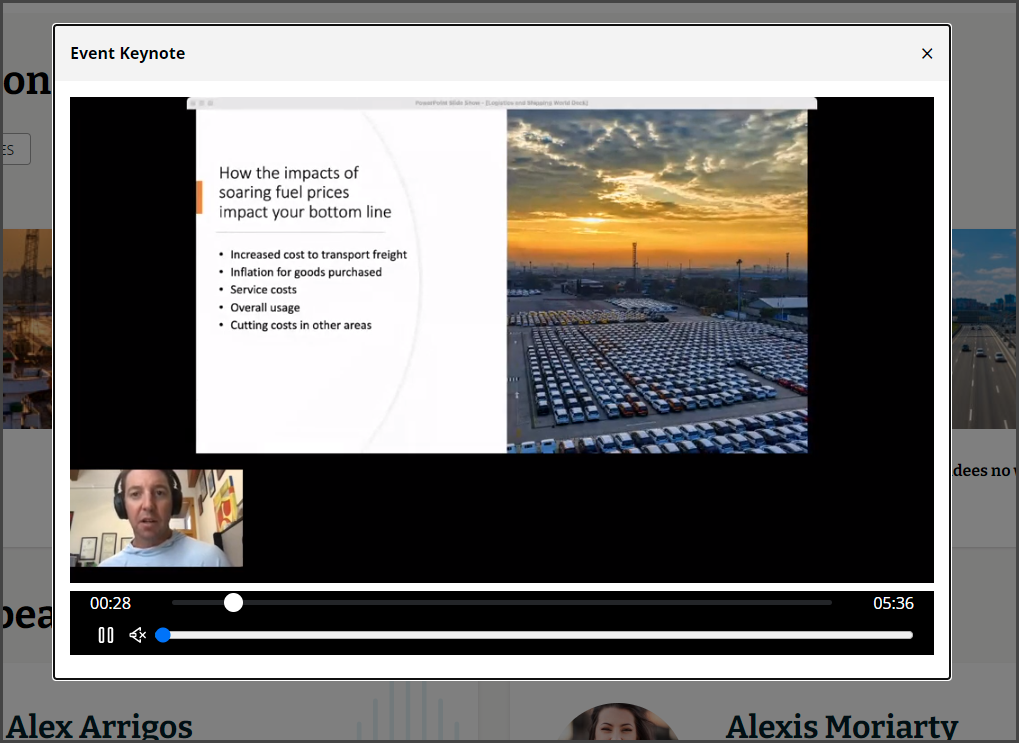The width and height of the screenshot is (1019, 743).
Task: Click the highway image on background page
Action: click(985, 328)
